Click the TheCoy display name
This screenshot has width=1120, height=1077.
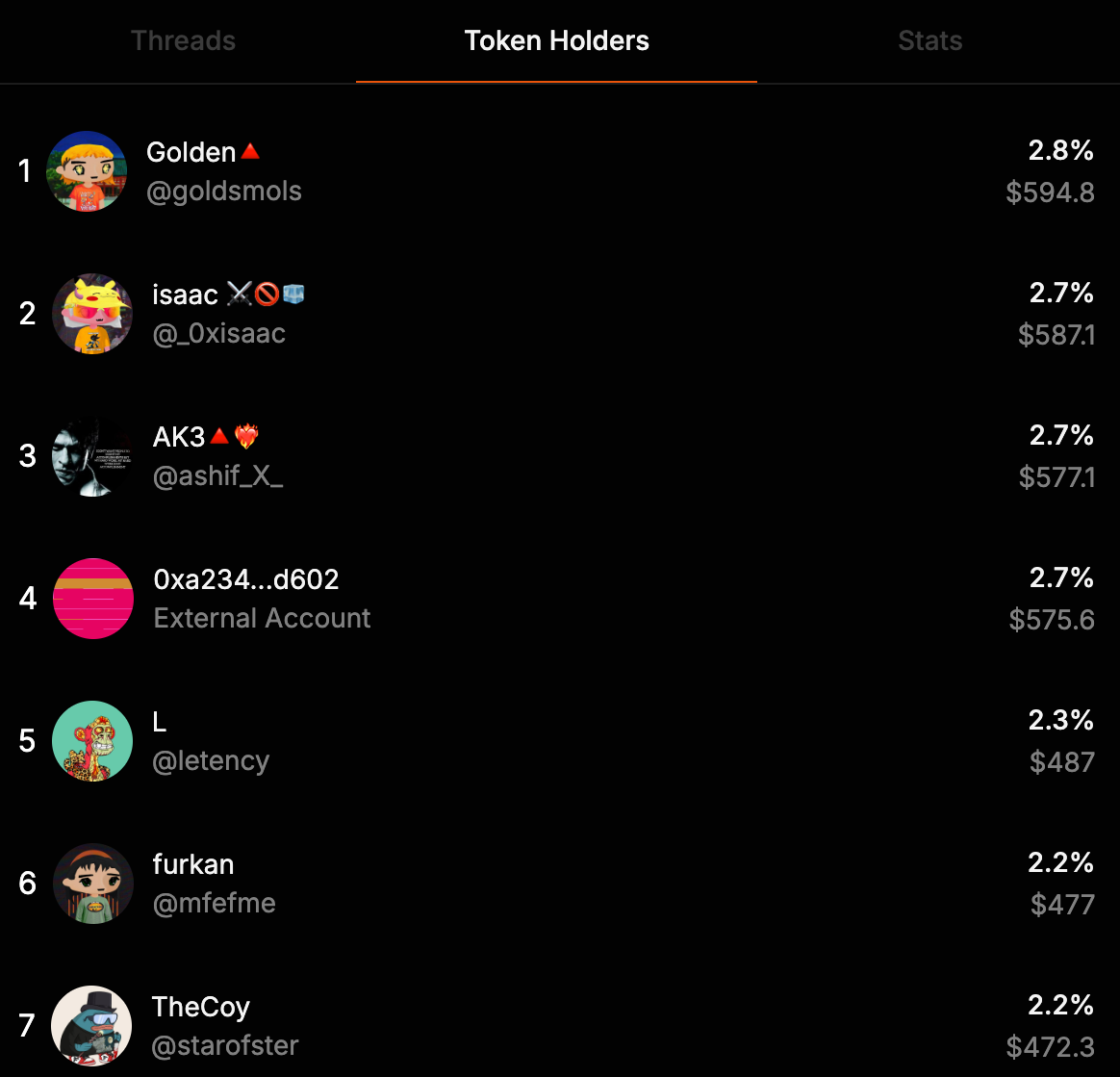click(x=201, y=1007)
